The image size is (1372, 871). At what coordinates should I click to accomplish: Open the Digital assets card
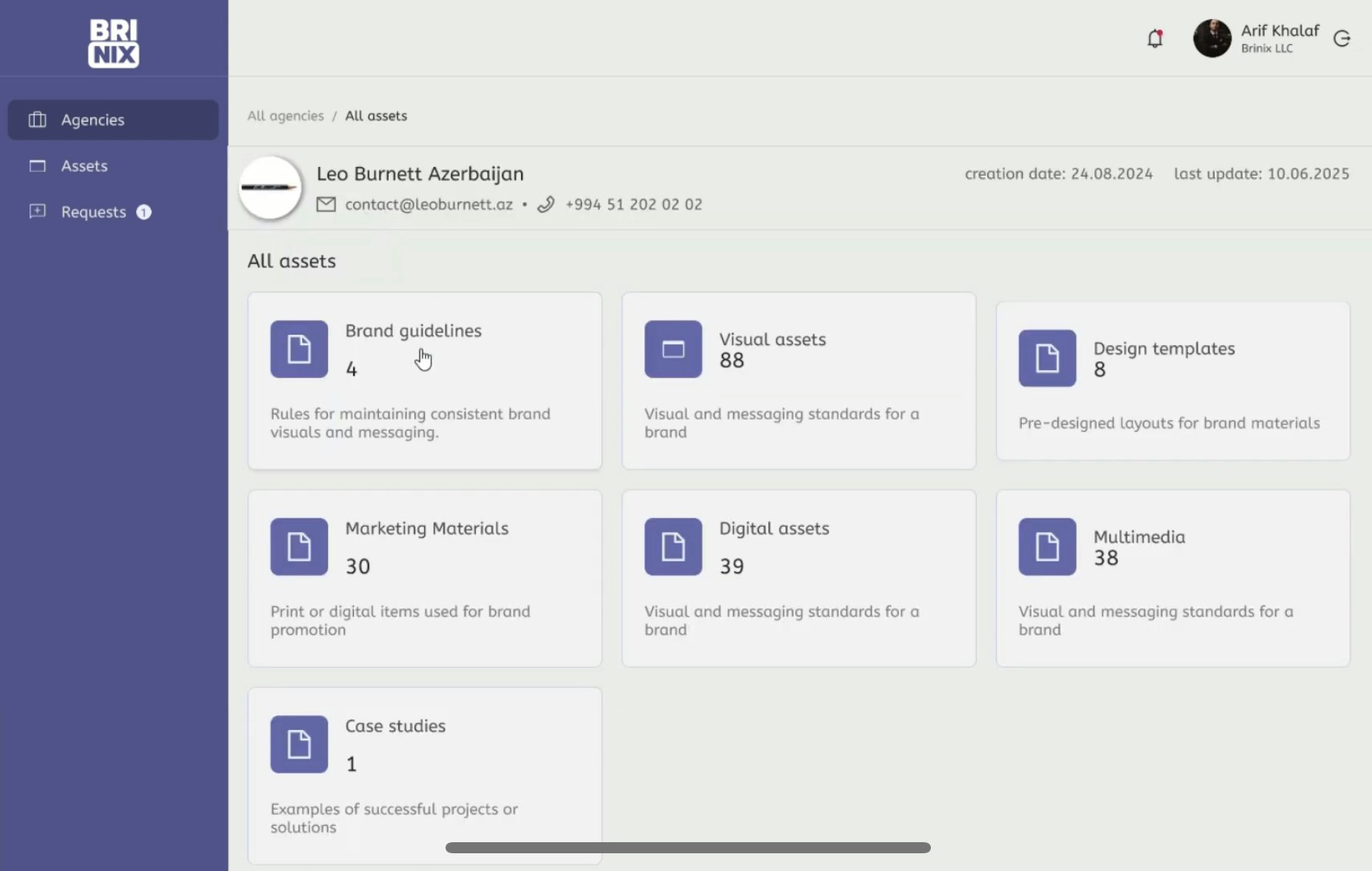[x=799, y=578]
